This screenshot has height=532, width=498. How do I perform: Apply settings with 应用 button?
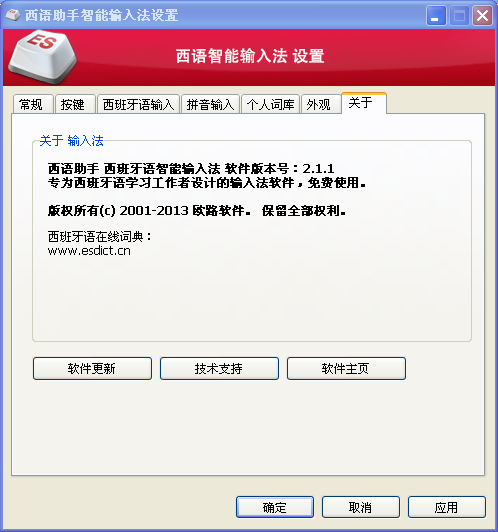pos(447,507)
